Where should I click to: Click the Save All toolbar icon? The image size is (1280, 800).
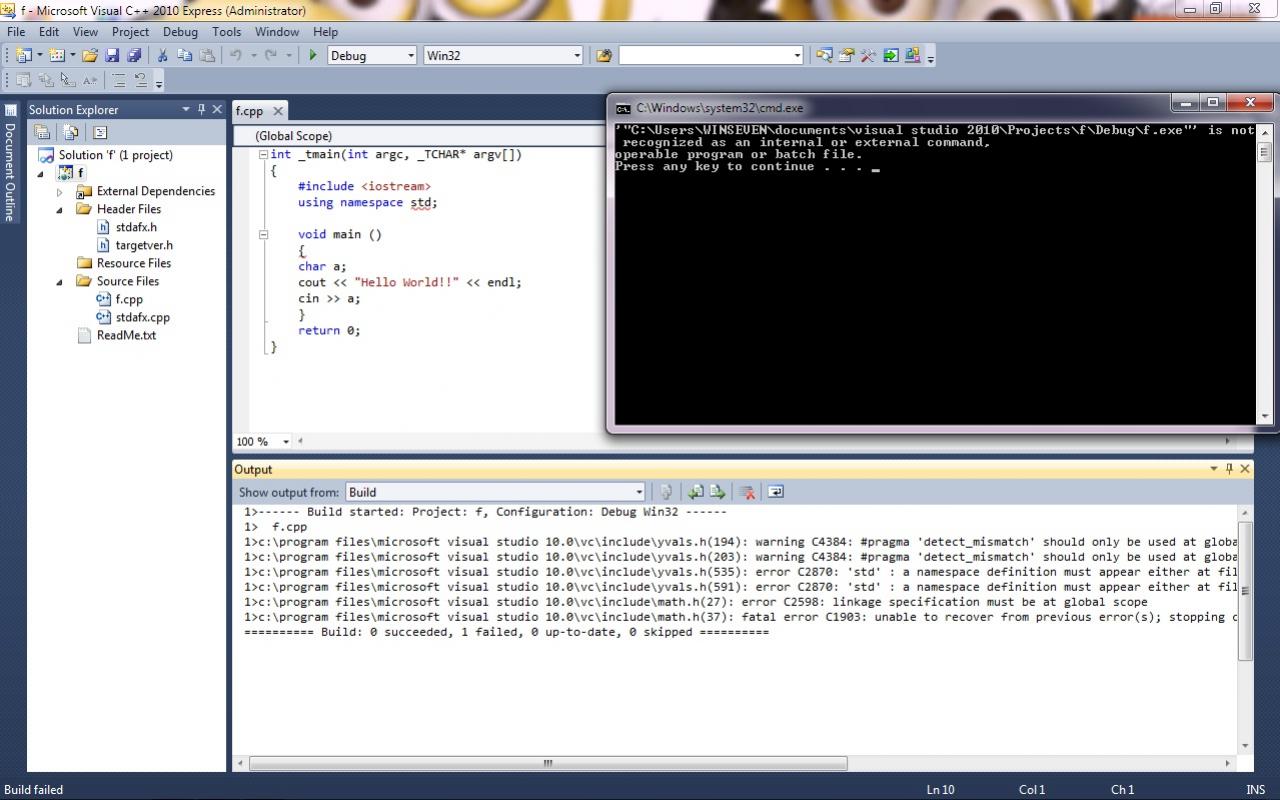click(133, 56)
